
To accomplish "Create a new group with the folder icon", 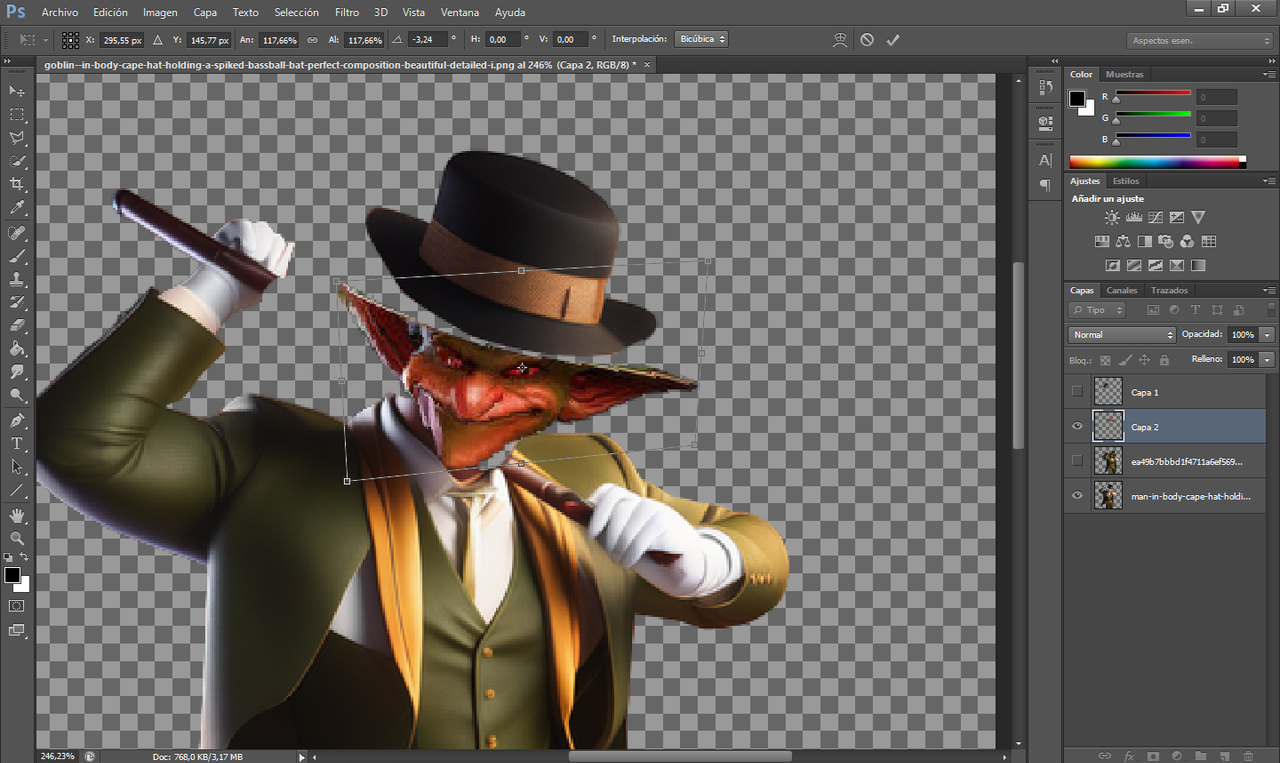I will (x=1200, y=756).
